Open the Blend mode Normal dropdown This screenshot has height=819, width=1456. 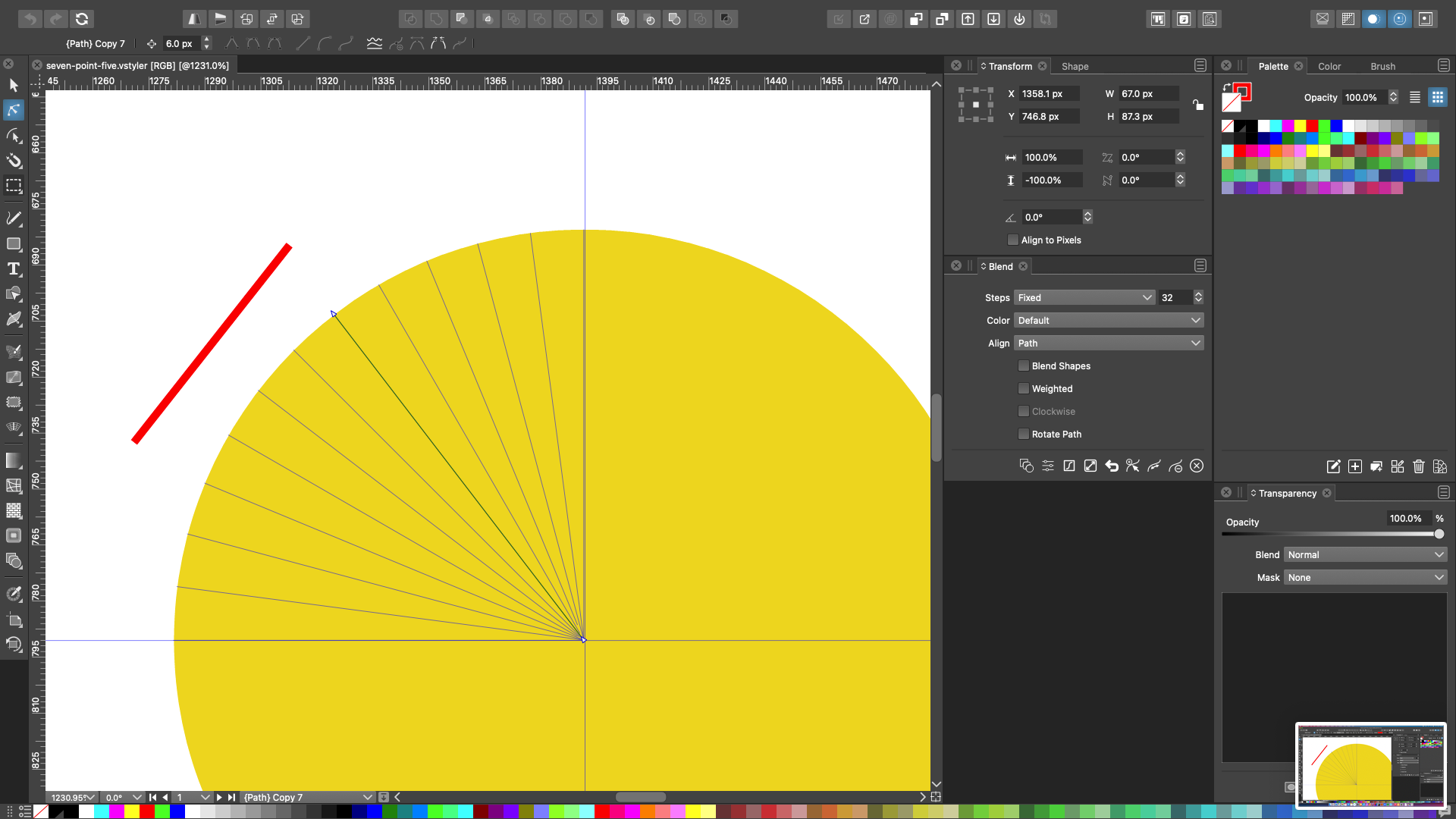coord(1365,555)
